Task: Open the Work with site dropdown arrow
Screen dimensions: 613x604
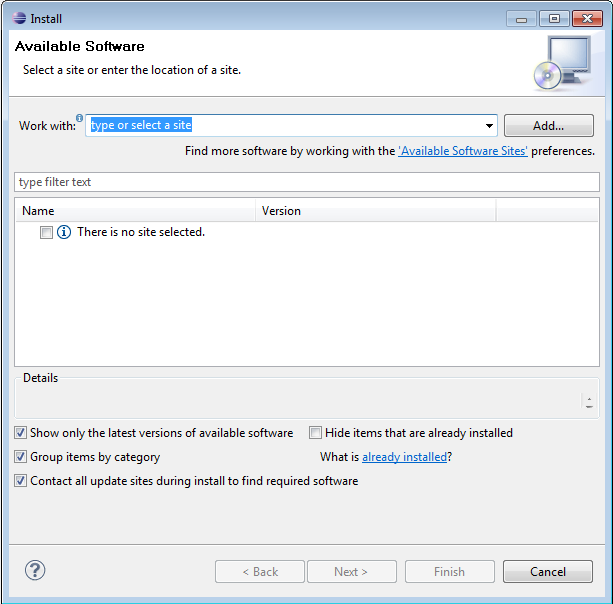Action: (489, 126)
